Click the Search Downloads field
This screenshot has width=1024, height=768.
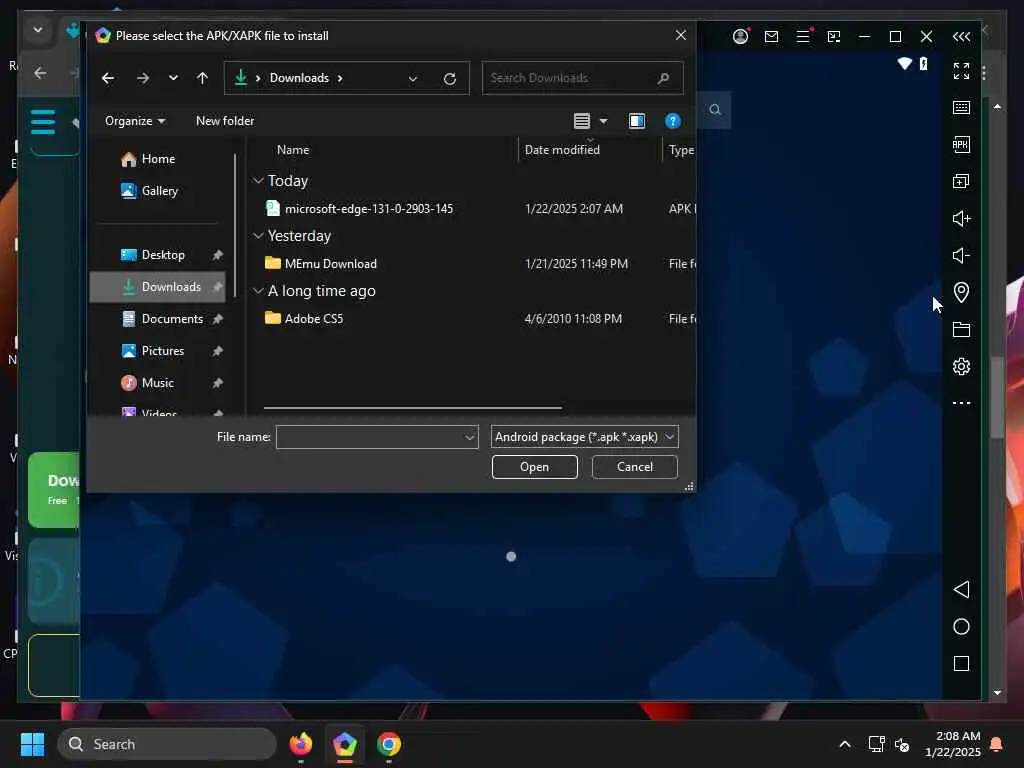pyautogui.click(x=582, y=78)
